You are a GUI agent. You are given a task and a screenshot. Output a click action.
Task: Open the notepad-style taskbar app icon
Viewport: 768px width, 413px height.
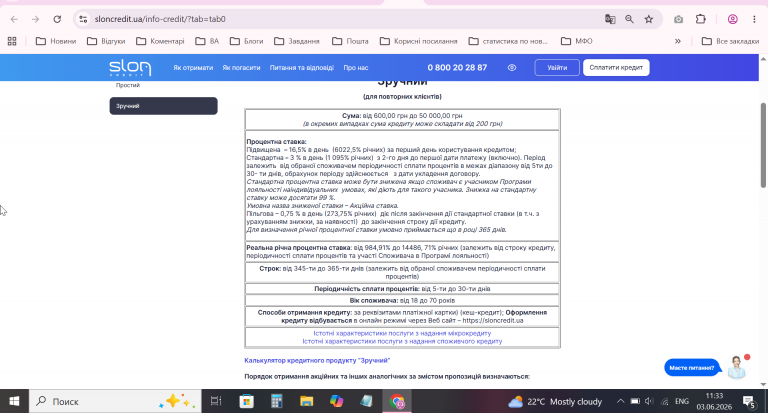(366, 402)
